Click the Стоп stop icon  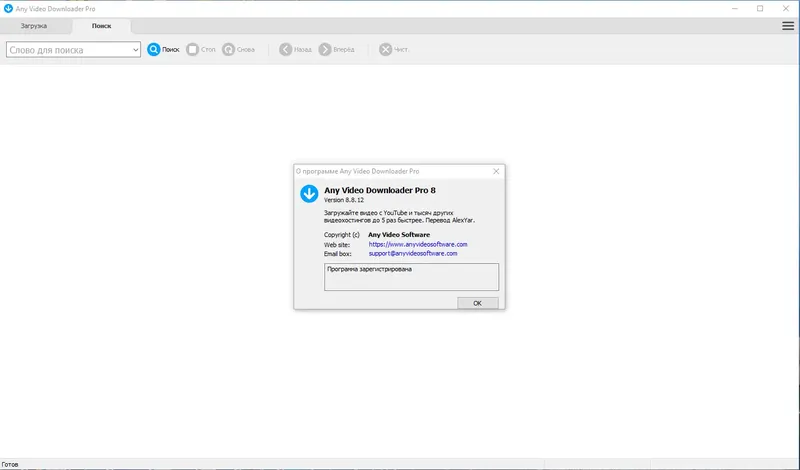[192, 50]
